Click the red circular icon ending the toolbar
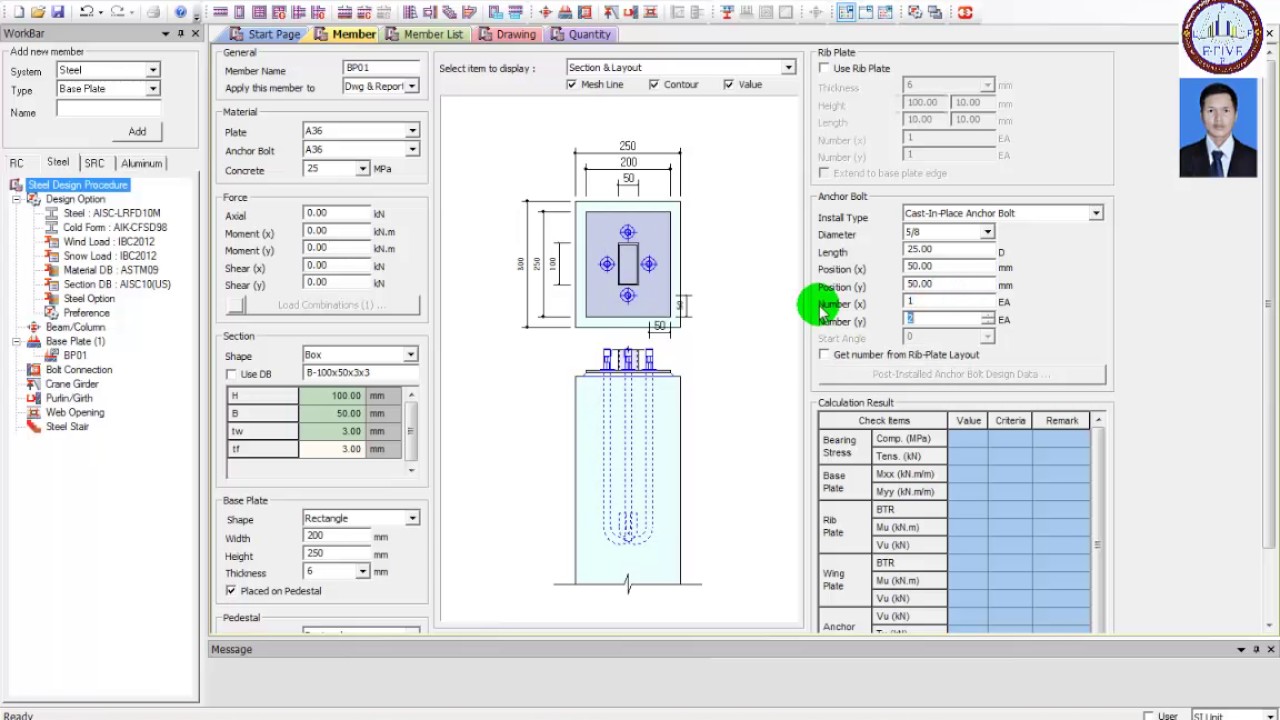This screenshot has height=720, width=1280. [965, 12]
